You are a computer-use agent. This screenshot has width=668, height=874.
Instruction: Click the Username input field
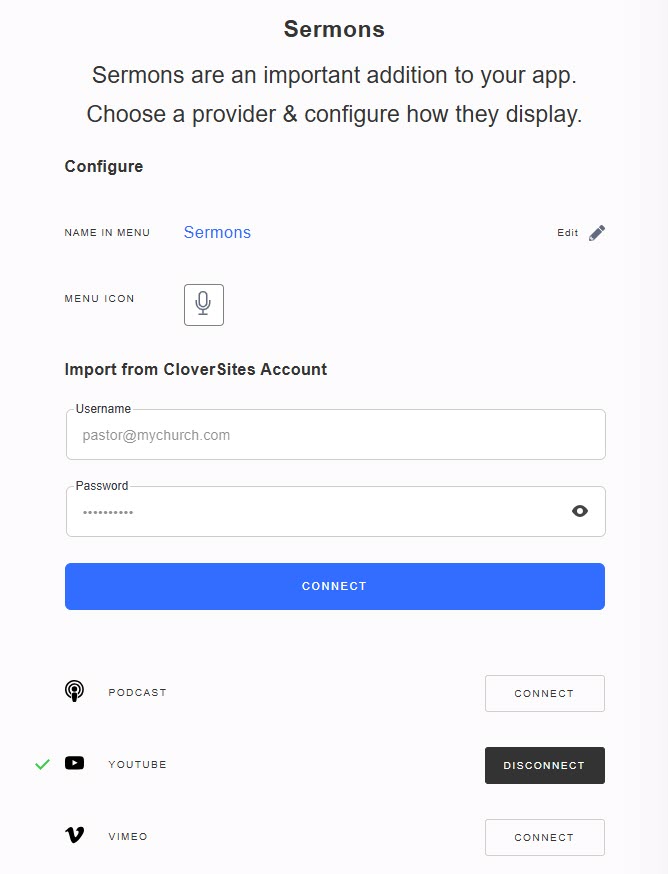tap(335, 435)
